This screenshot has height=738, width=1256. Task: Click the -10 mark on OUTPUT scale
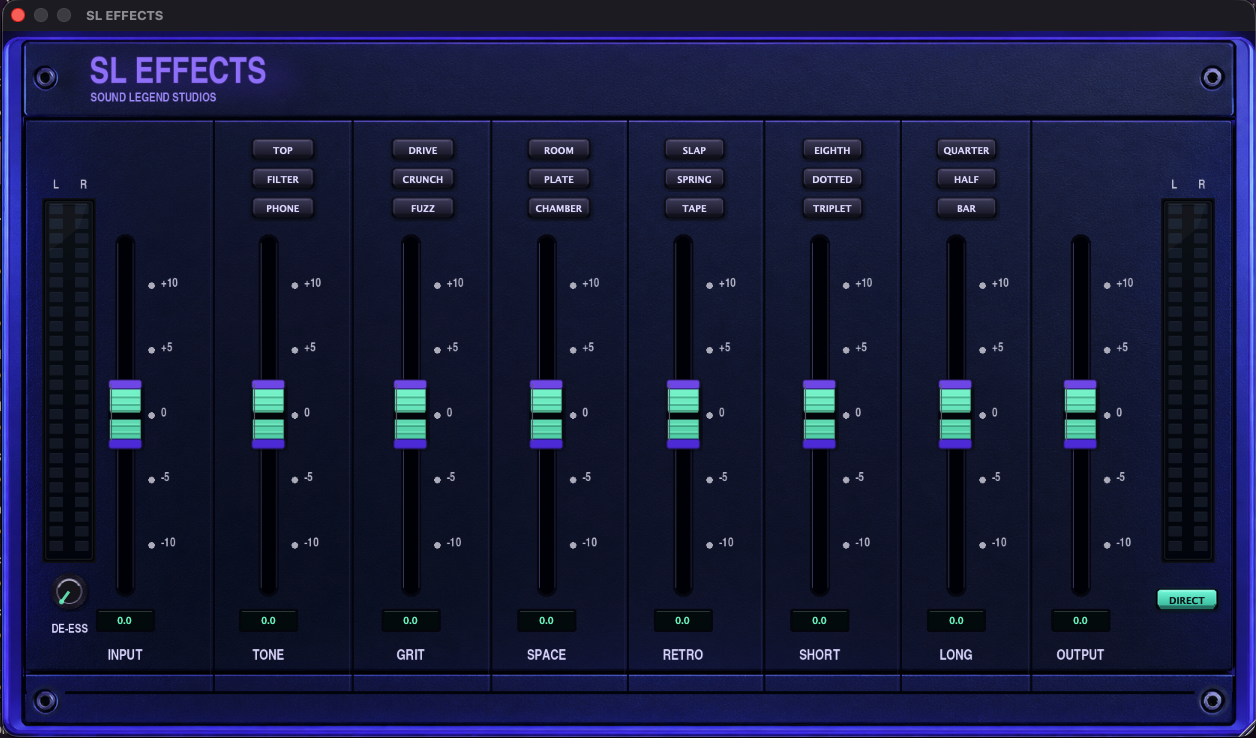(1123, 543)
